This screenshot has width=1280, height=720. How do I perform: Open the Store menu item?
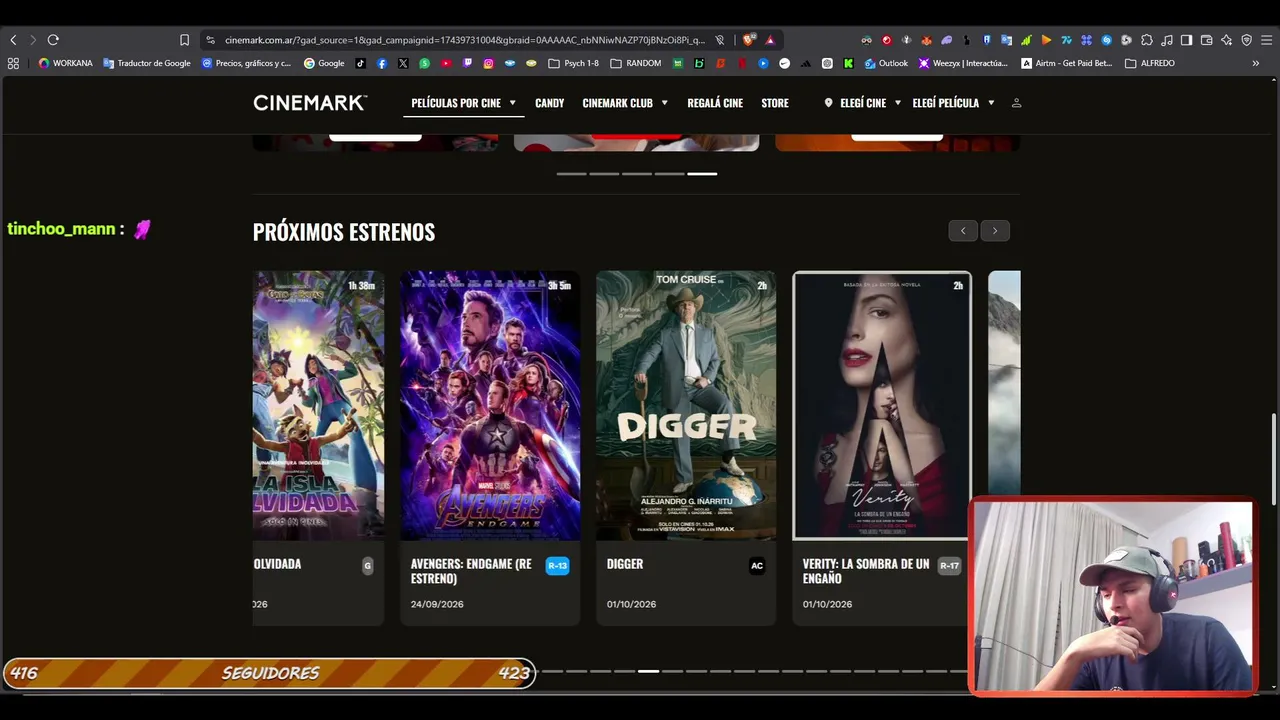[x=775, y=103]
